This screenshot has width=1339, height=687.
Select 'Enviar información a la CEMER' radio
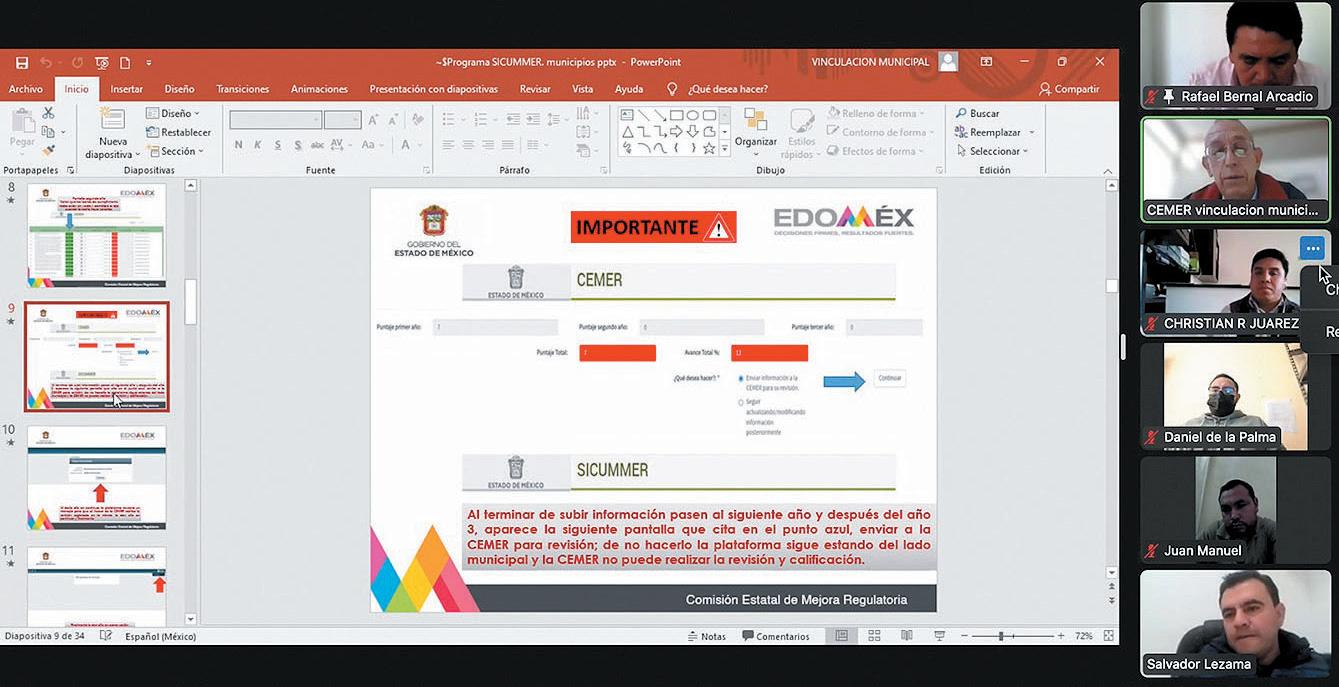click(x=741, y=379)
